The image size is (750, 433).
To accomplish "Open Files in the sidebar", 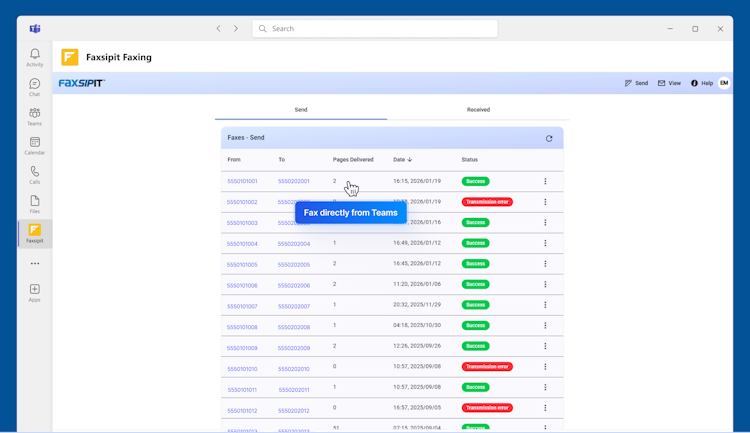I will 34,204.
